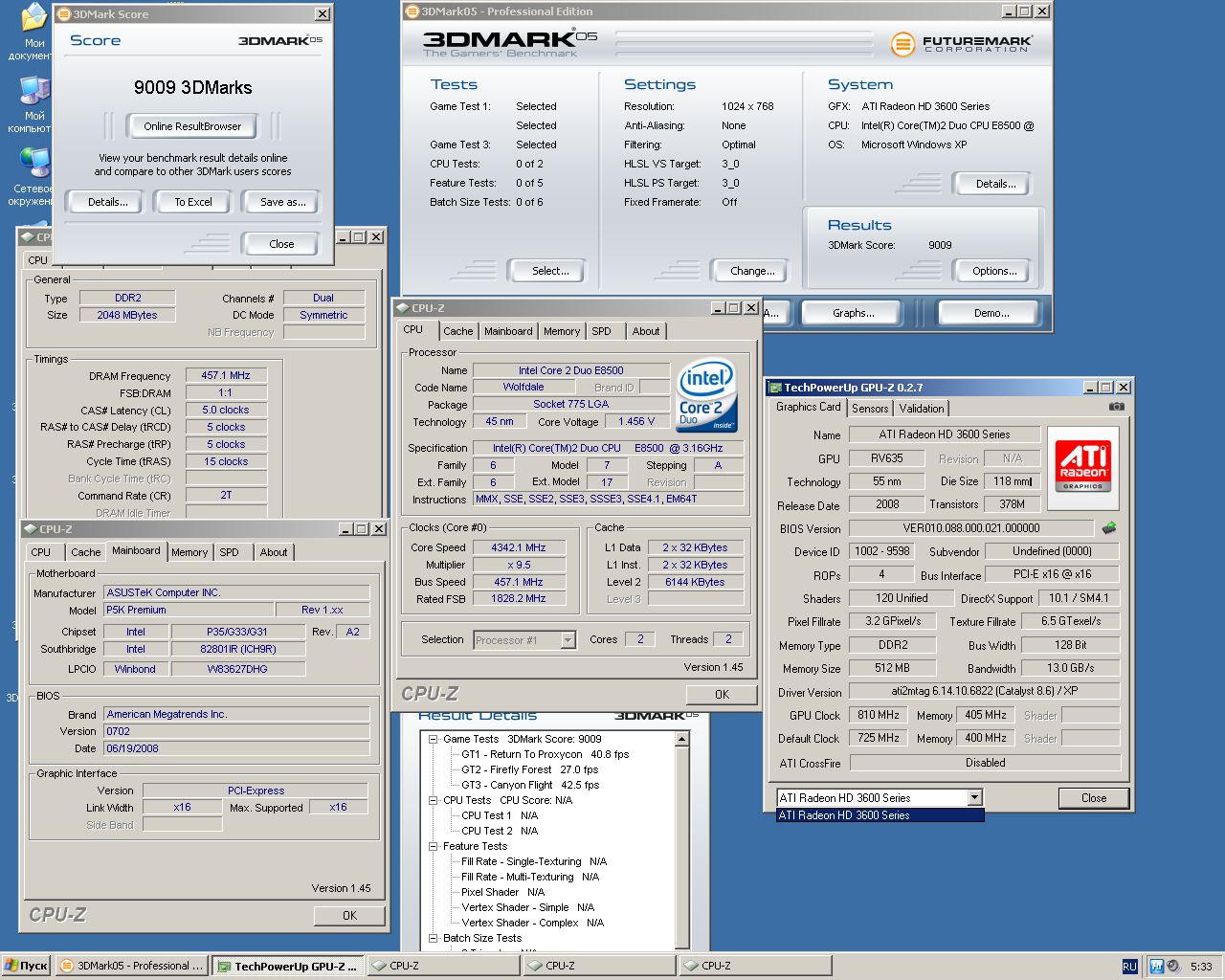Select GT2 - Firefly Forest result row

pyautogui.click(x=529, y=769)
